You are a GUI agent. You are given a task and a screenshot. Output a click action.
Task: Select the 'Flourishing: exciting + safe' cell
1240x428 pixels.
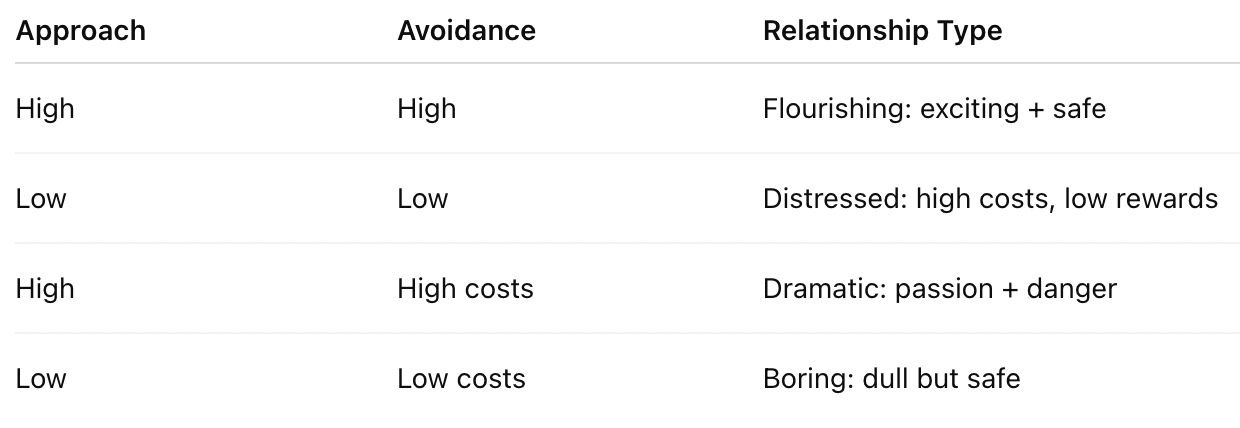click(934, 108)
